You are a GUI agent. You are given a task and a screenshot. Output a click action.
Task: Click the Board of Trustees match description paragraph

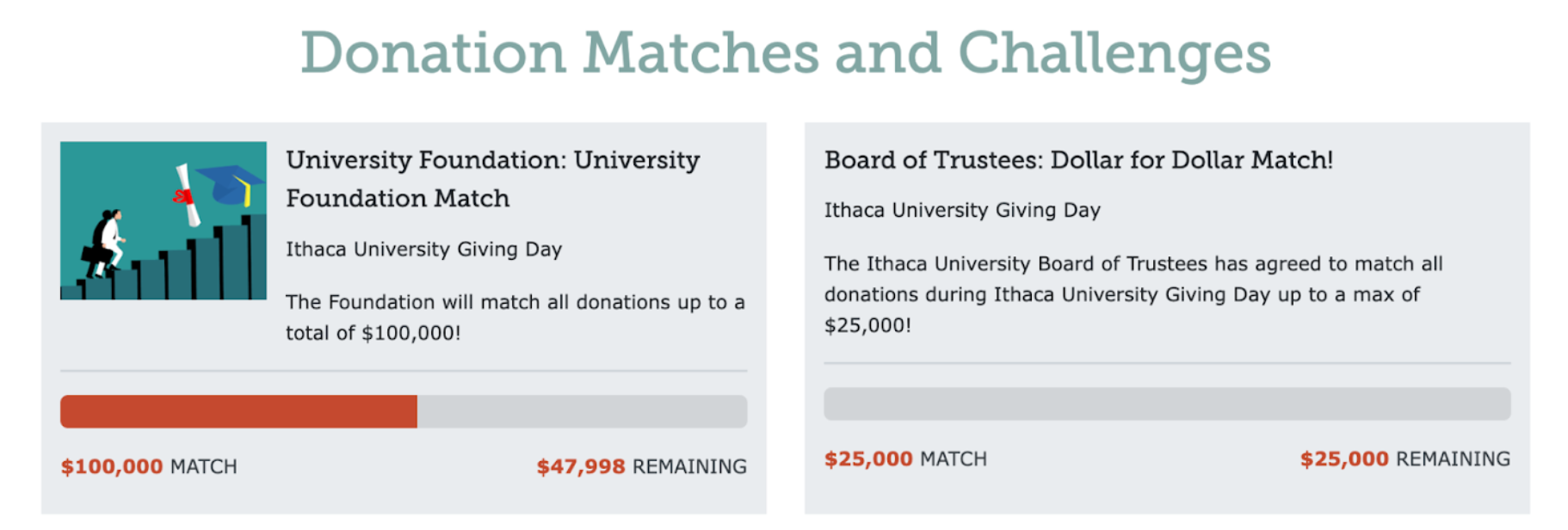1133,294
